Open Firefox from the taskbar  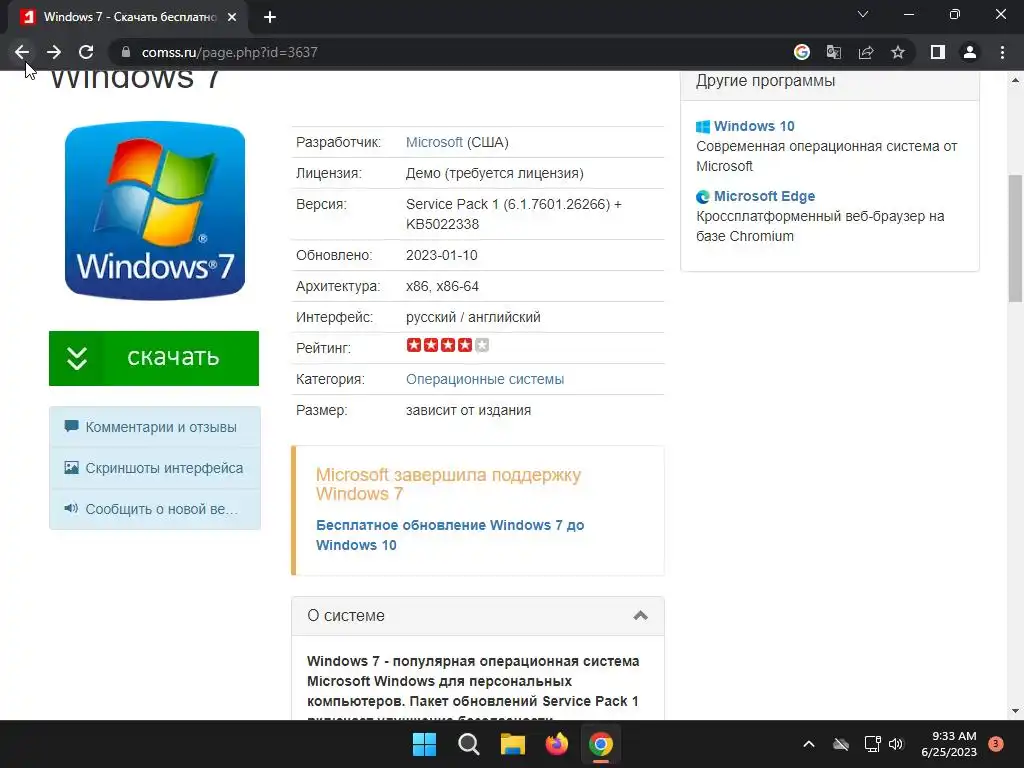pyautogui.click(x=556, y=744)
